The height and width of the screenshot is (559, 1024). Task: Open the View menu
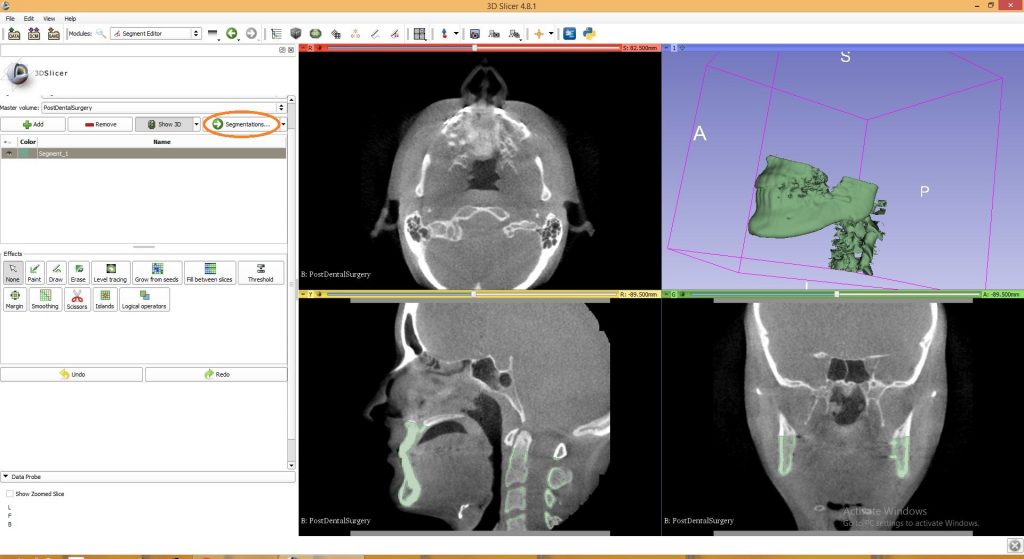pos(49,19)
